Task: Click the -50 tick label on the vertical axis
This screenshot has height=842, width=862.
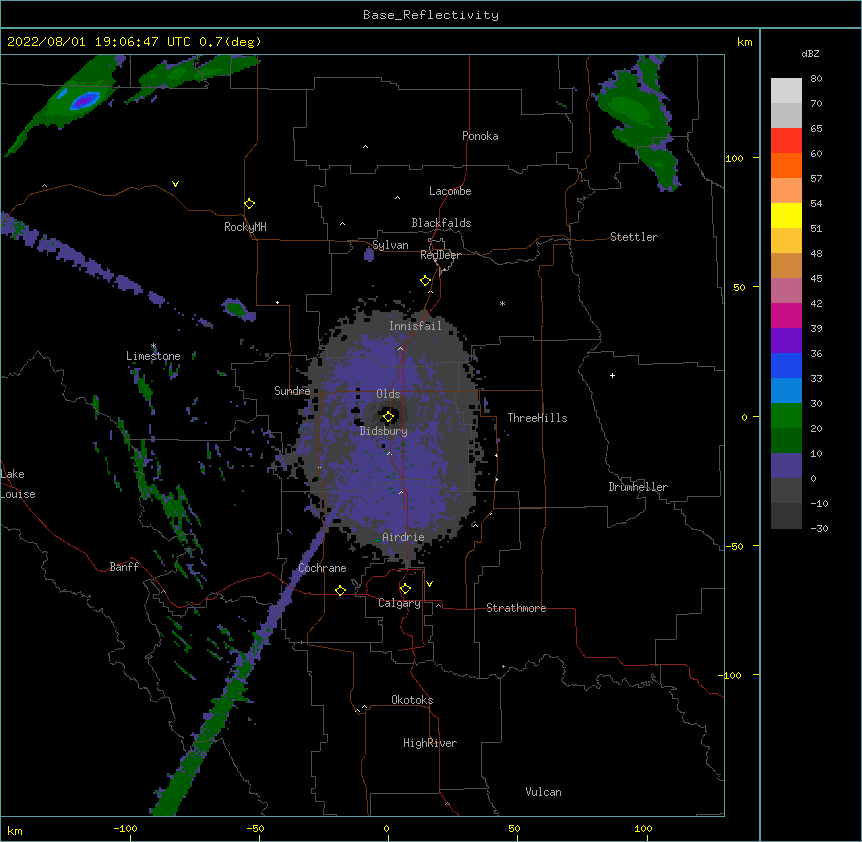Action: tap(734, 546)
